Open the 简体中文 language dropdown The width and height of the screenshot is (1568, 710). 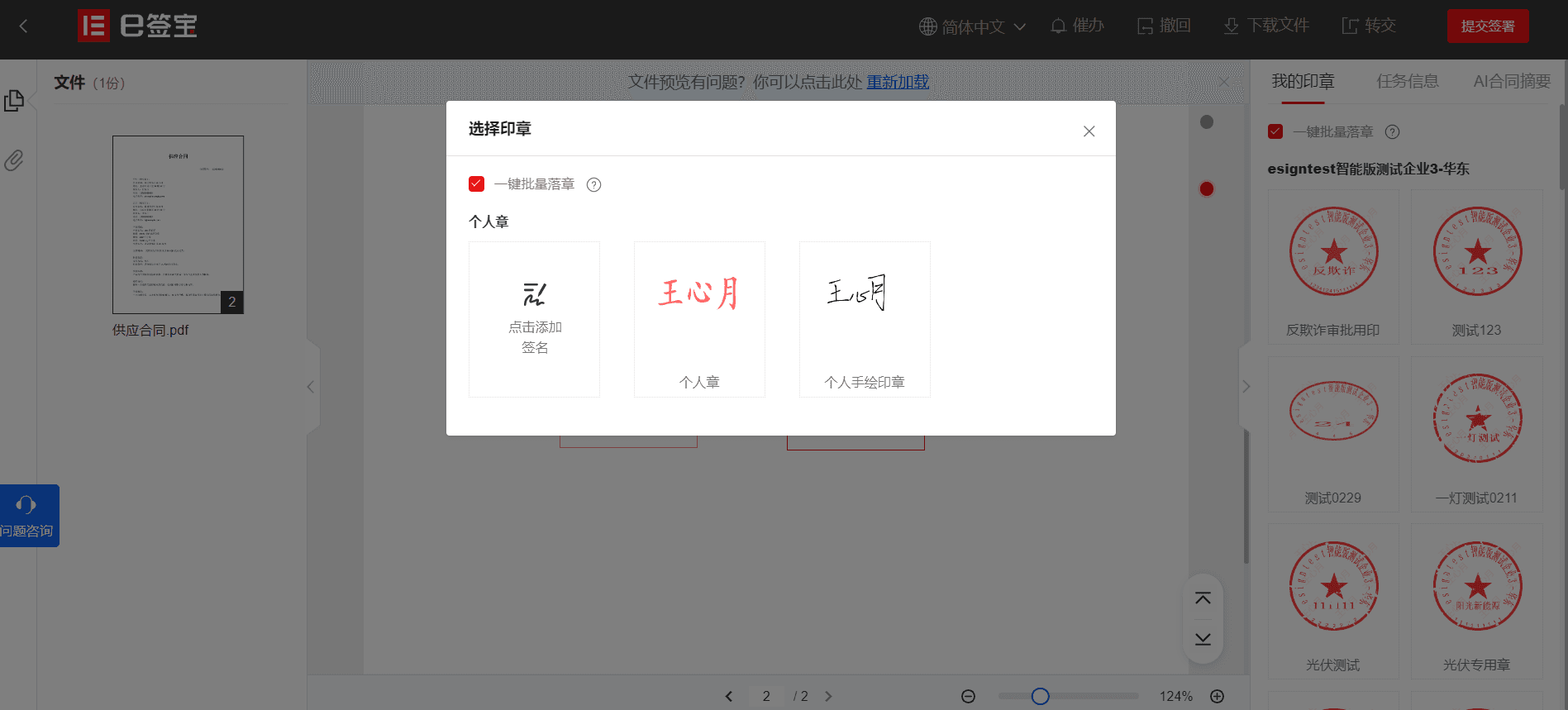[972, 26]
